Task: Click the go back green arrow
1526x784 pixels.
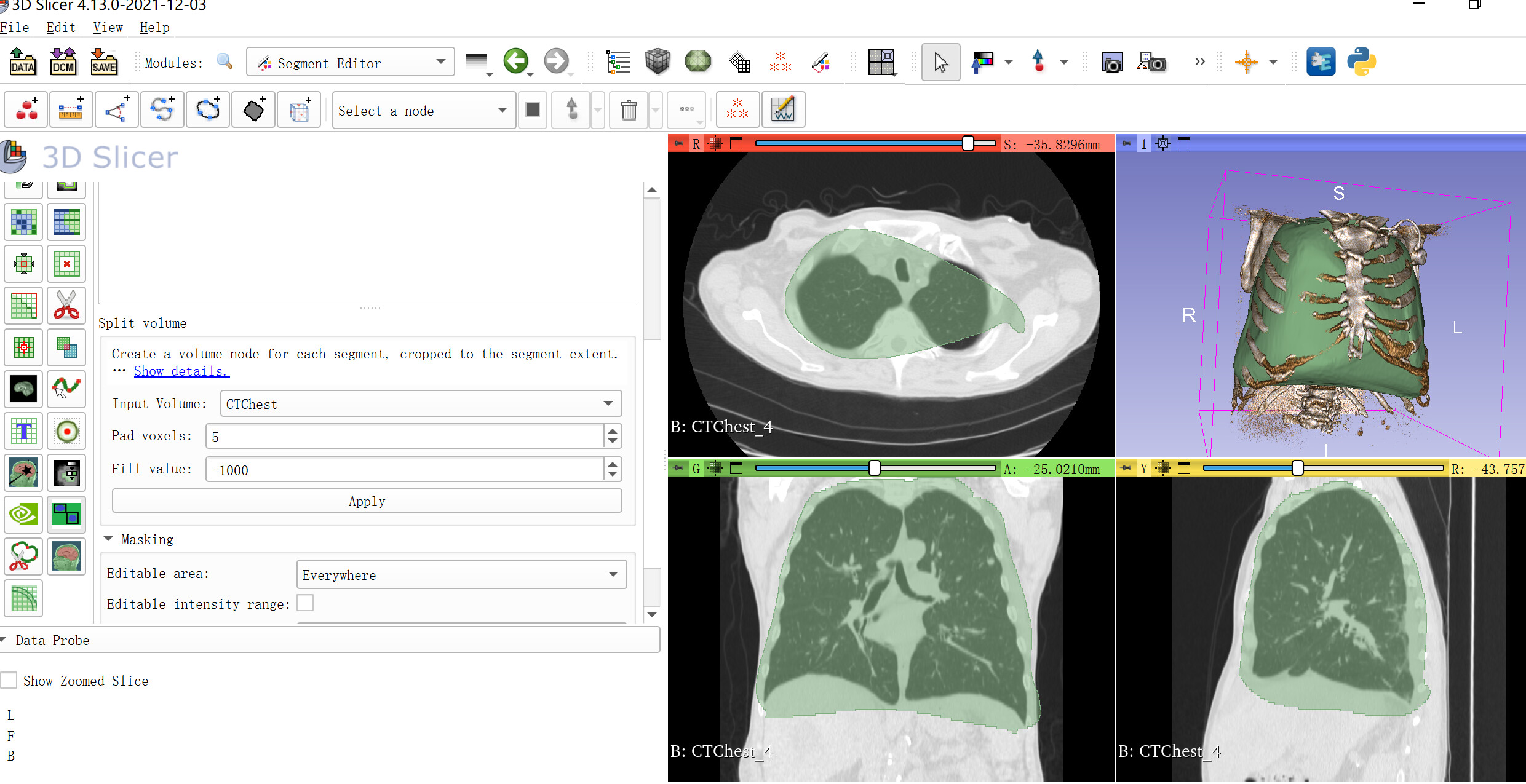Action: [x=515, y=61]
